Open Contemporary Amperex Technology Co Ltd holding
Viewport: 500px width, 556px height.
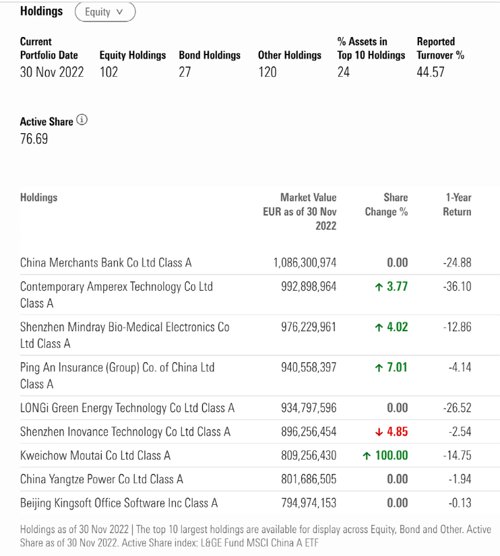(x=116, y=295)
